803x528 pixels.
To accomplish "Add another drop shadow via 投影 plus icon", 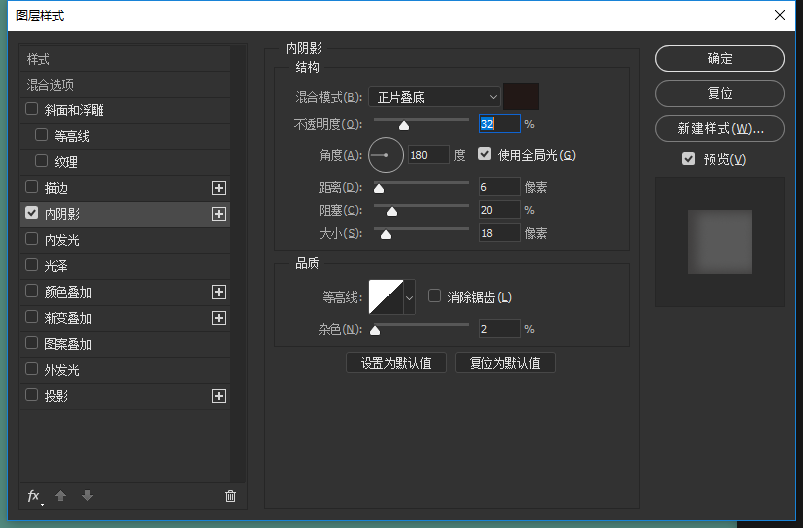I will point(219,396).
